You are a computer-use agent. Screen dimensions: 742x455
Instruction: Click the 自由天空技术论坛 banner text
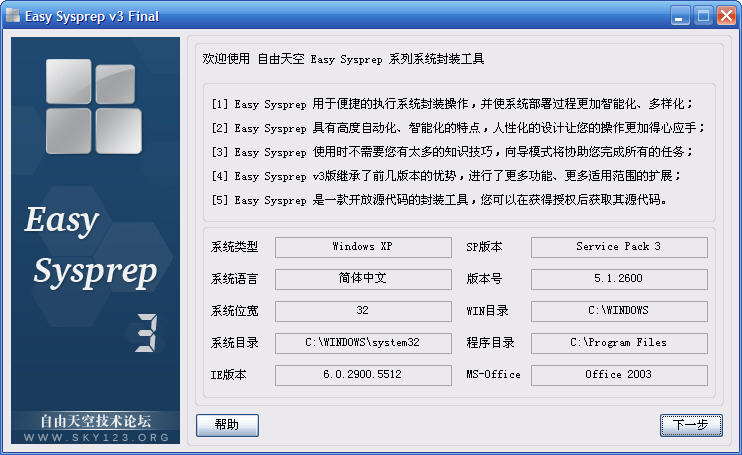click(x=94, y=420)
